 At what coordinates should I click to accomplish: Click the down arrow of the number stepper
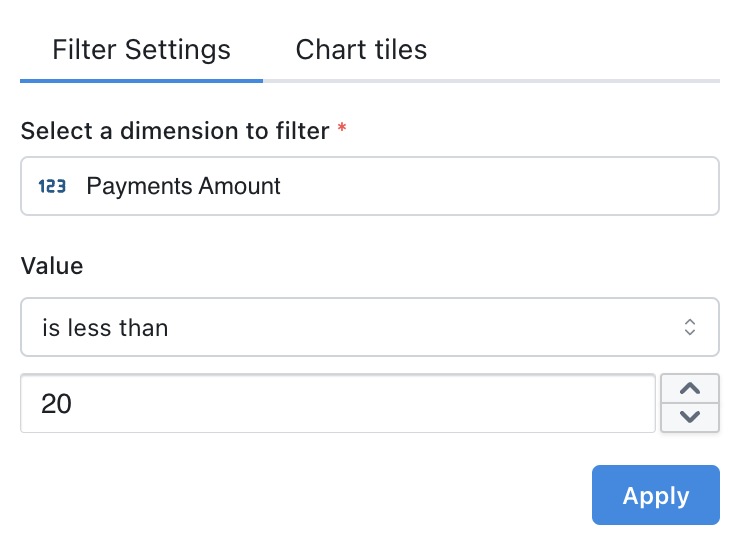click(x=690, y=417)
